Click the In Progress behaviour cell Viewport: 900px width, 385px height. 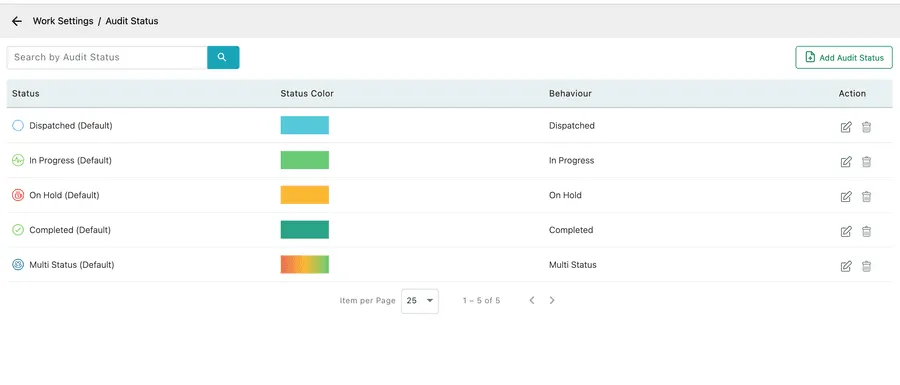click(572, 160)
